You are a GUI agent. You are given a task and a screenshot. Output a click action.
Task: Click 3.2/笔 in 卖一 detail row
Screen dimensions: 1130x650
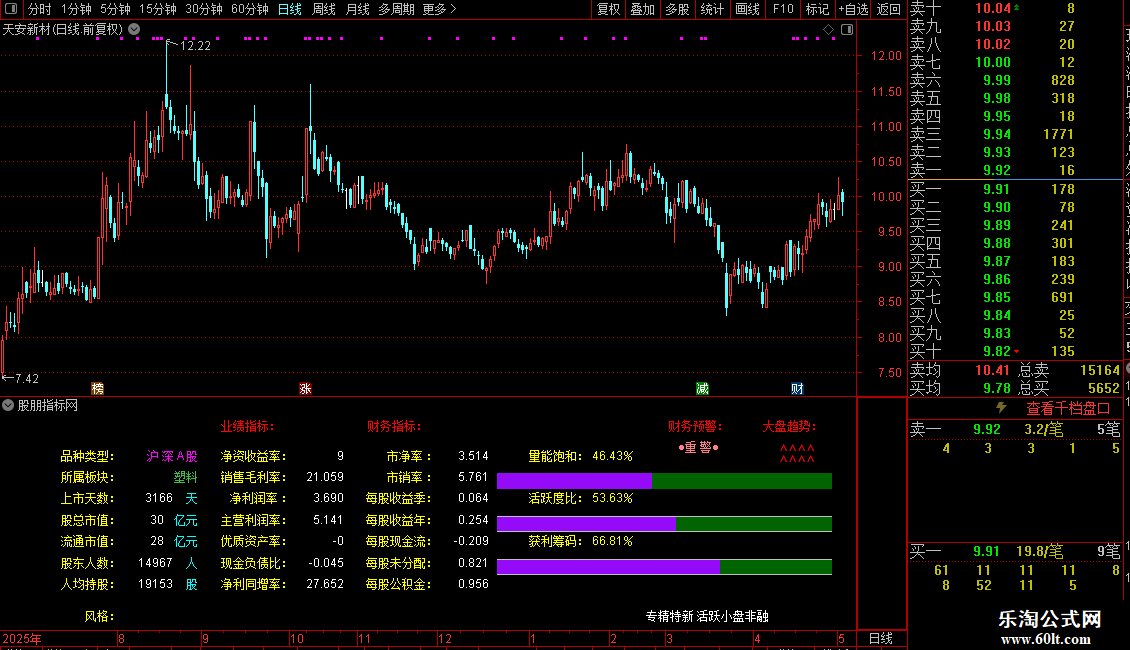coord(1044,430)
